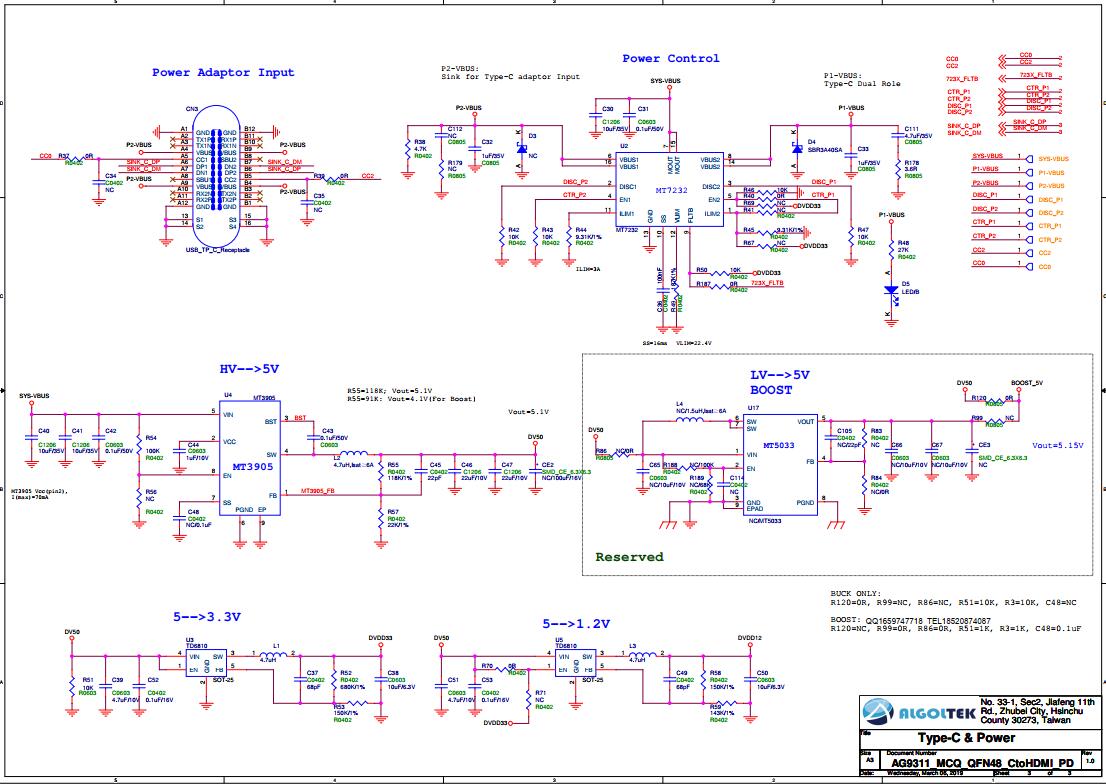Click the 'Type-C Dual Role' note
The height and width of the screenshot is (784, 1106).
click(862, 83)
